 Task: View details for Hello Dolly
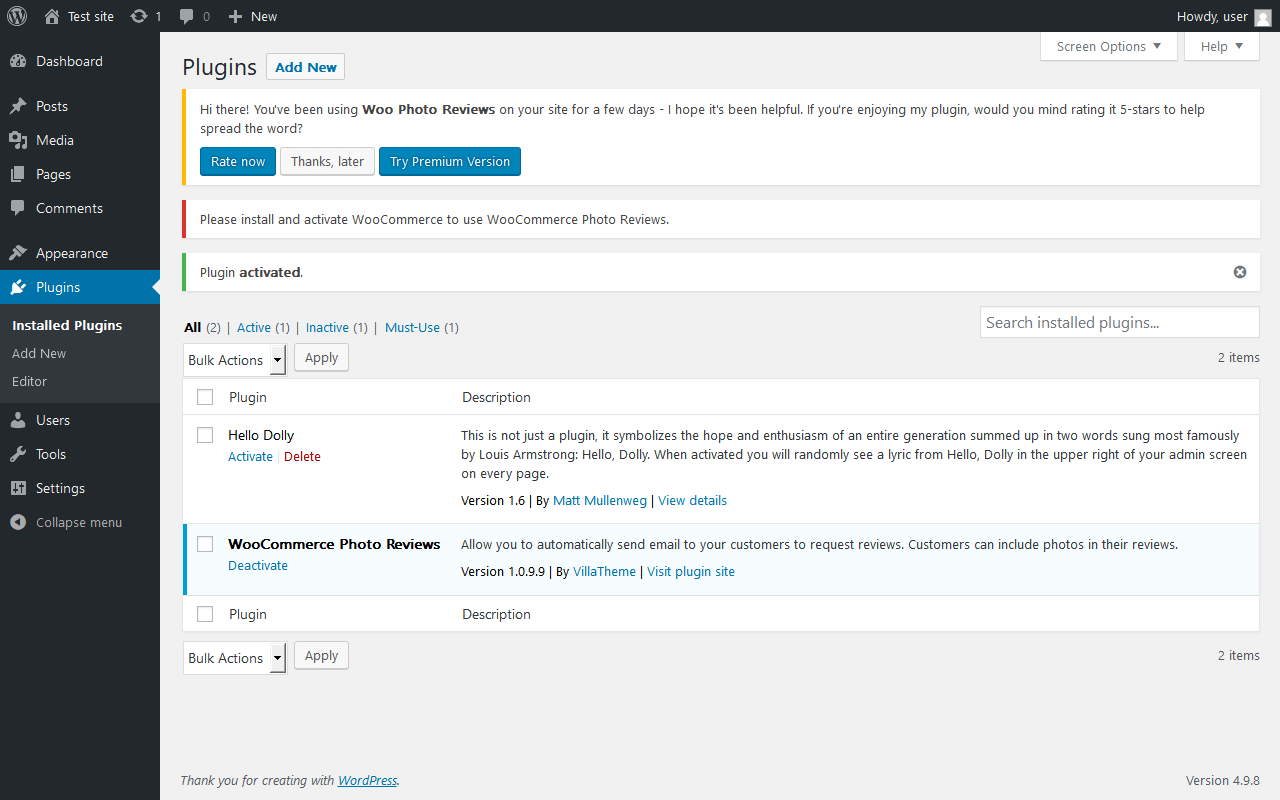[692, 500]
